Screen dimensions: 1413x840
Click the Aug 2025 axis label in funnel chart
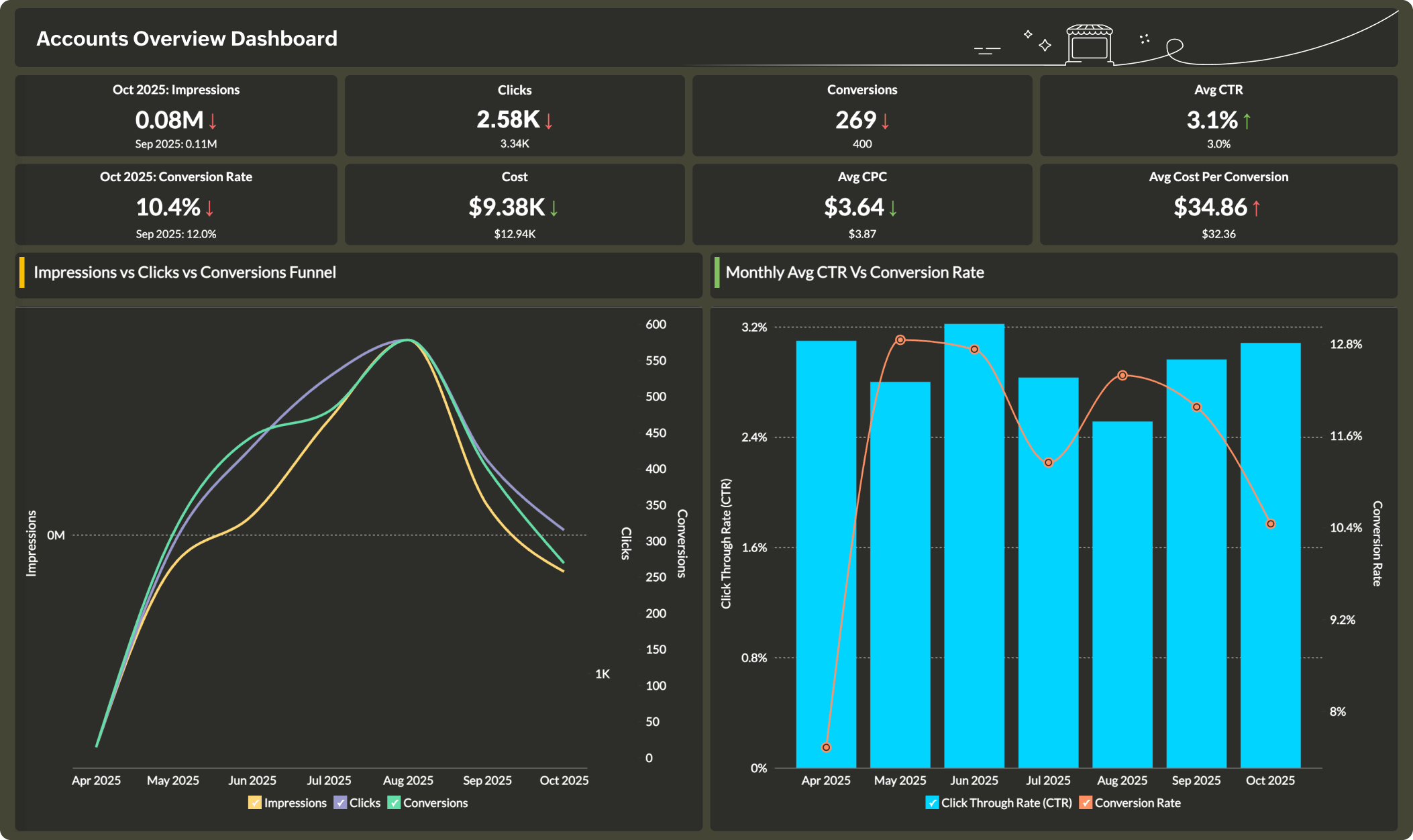tap(407, 780)
